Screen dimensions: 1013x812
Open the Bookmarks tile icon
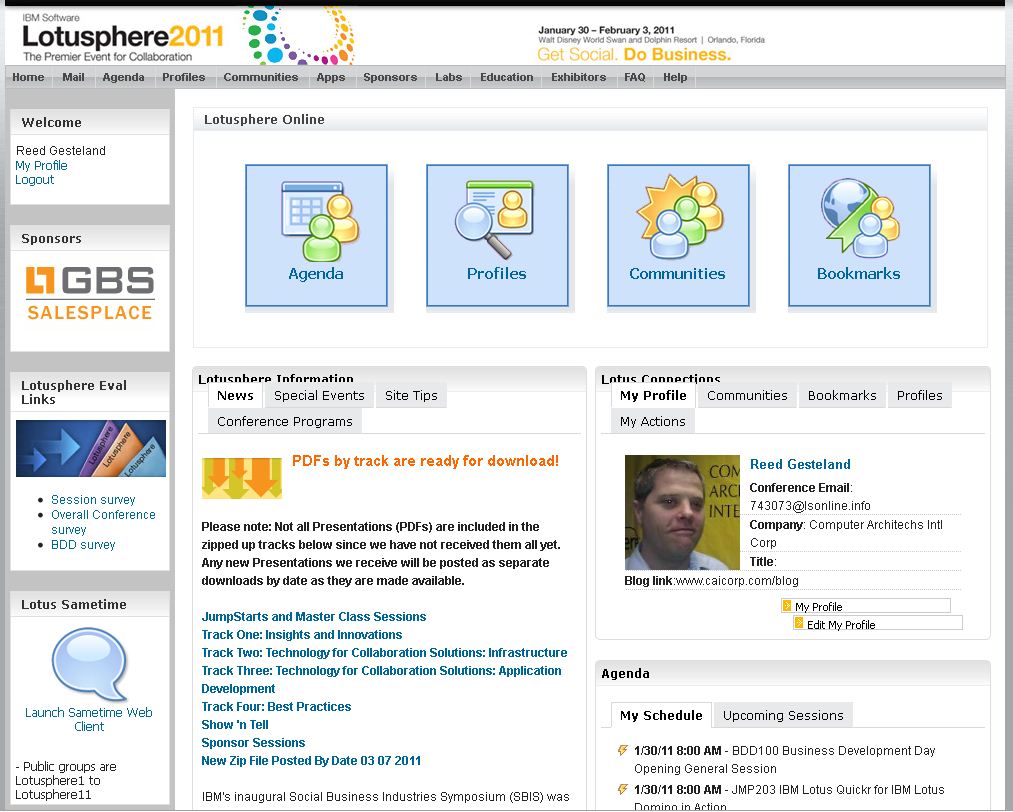(859, 235)
